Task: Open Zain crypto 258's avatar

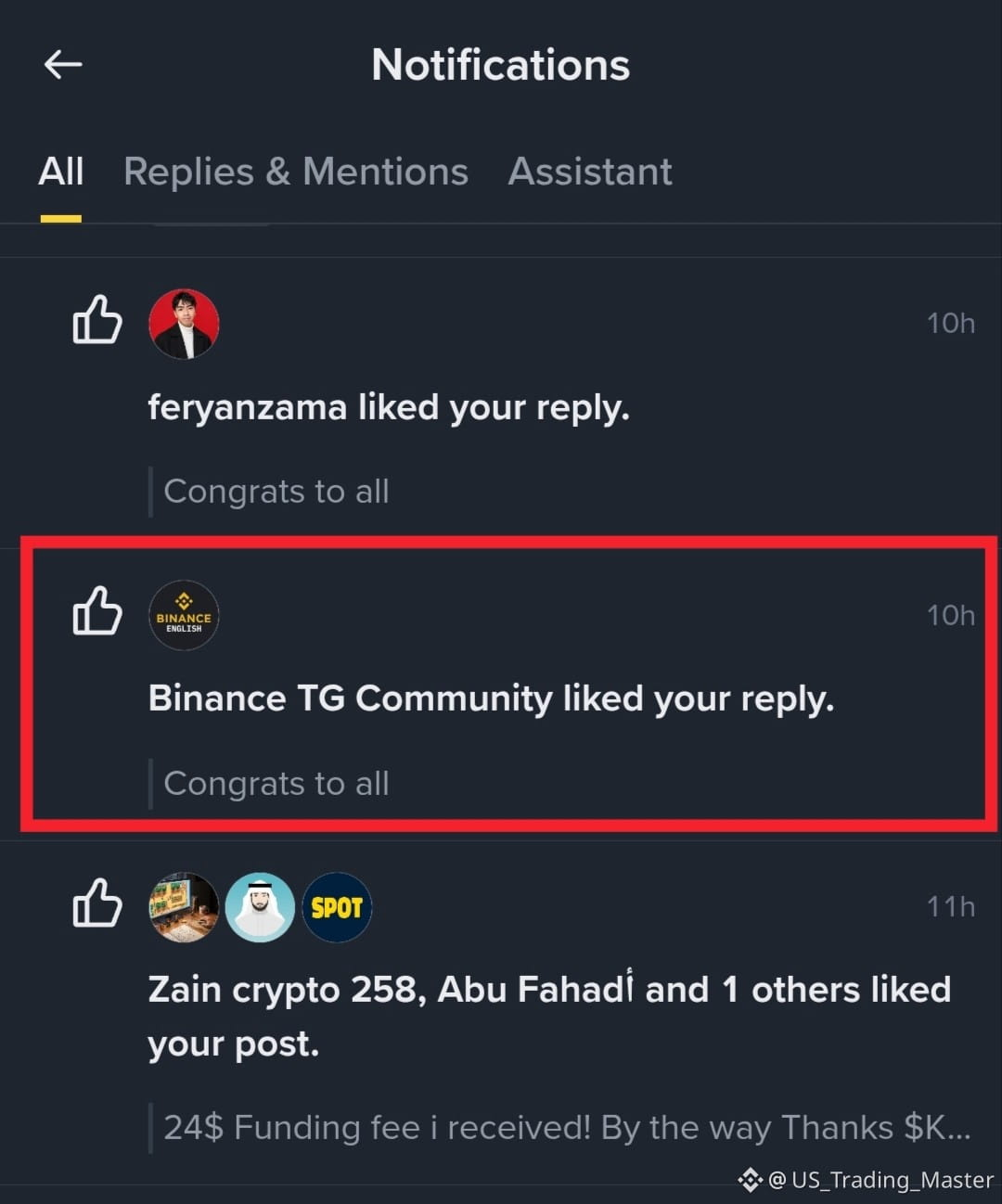Action: 184,907
